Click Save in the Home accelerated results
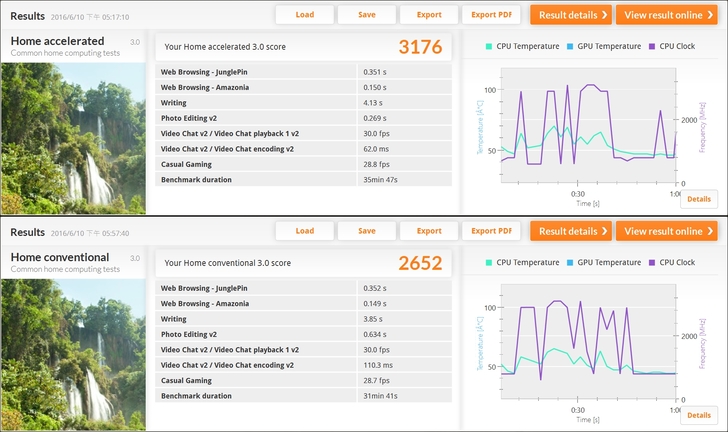The image size is (728, 432). pyautogui.click(x=367, y=15)
